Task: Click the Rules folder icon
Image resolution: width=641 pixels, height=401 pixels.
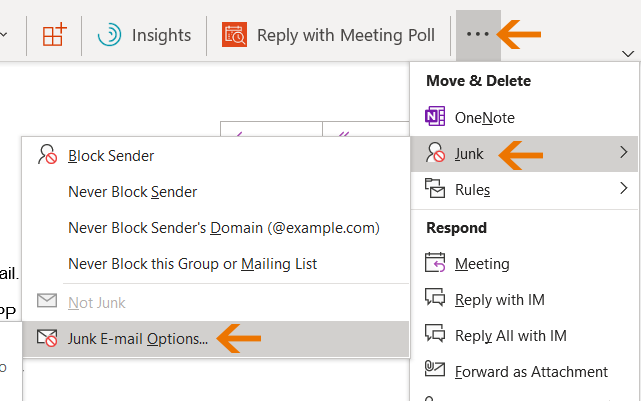Action: click(x=436, y=188)
